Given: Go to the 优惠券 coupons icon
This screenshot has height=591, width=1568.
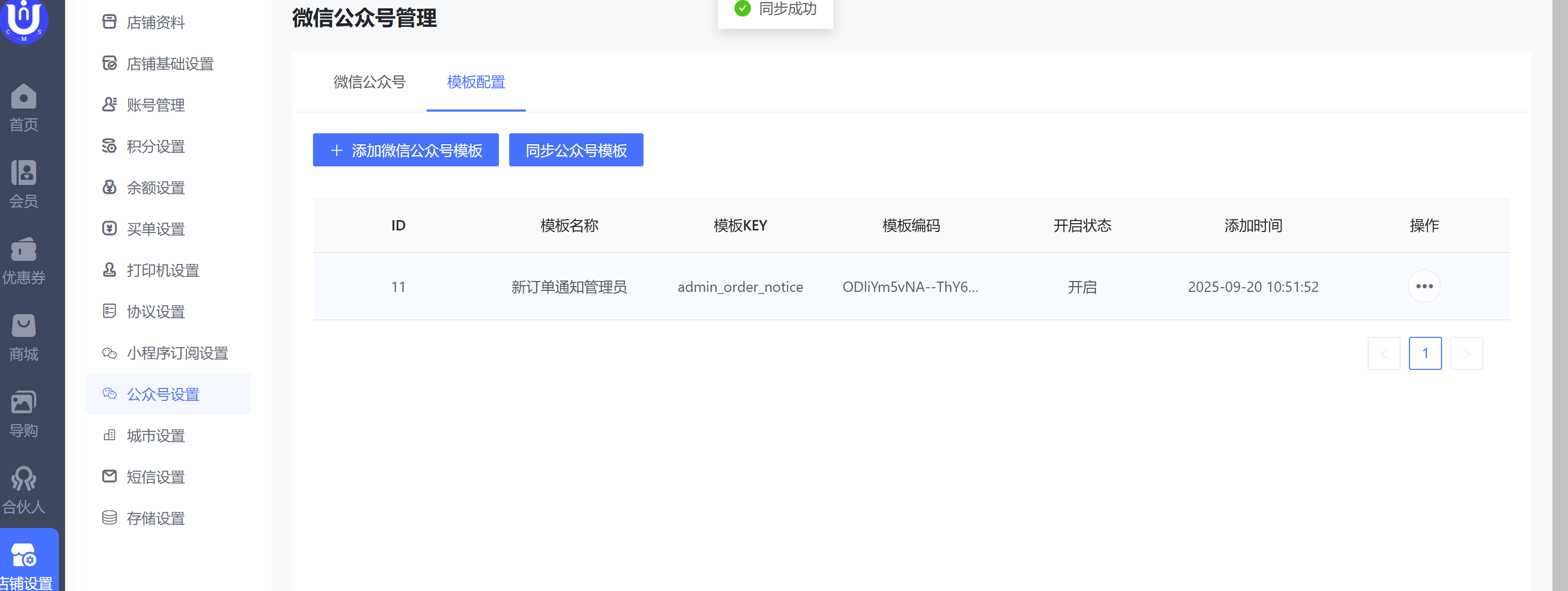Looking at the screenshot, I should click(x=24, y=250).
